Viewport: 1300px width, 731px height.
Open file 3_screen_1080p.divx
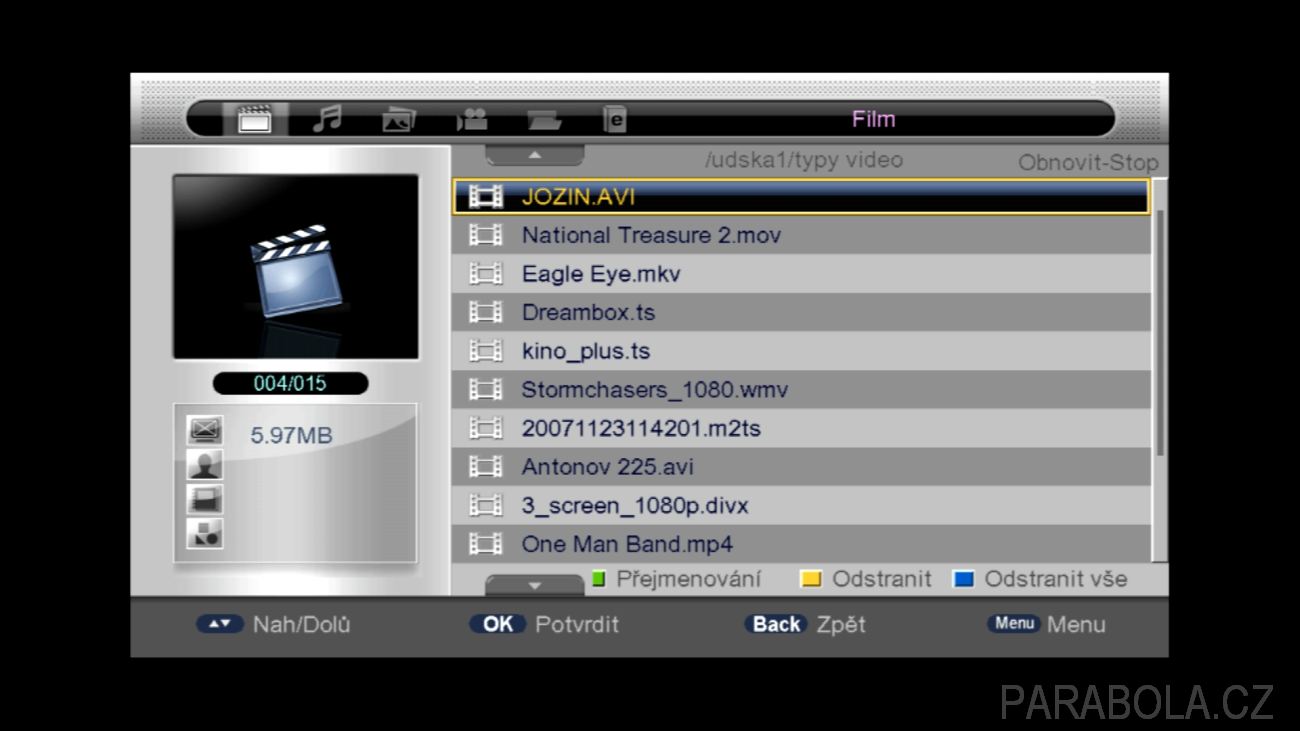pyautogui.click(x=802, y=506)
